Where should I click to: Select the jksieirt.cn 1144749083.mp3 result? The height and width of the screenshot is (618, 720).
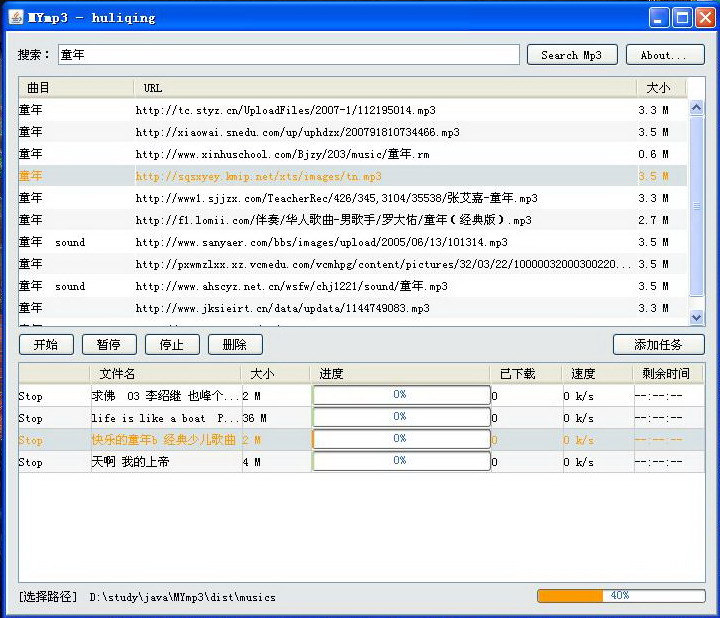pyautogui.click(x=353, y=308)
